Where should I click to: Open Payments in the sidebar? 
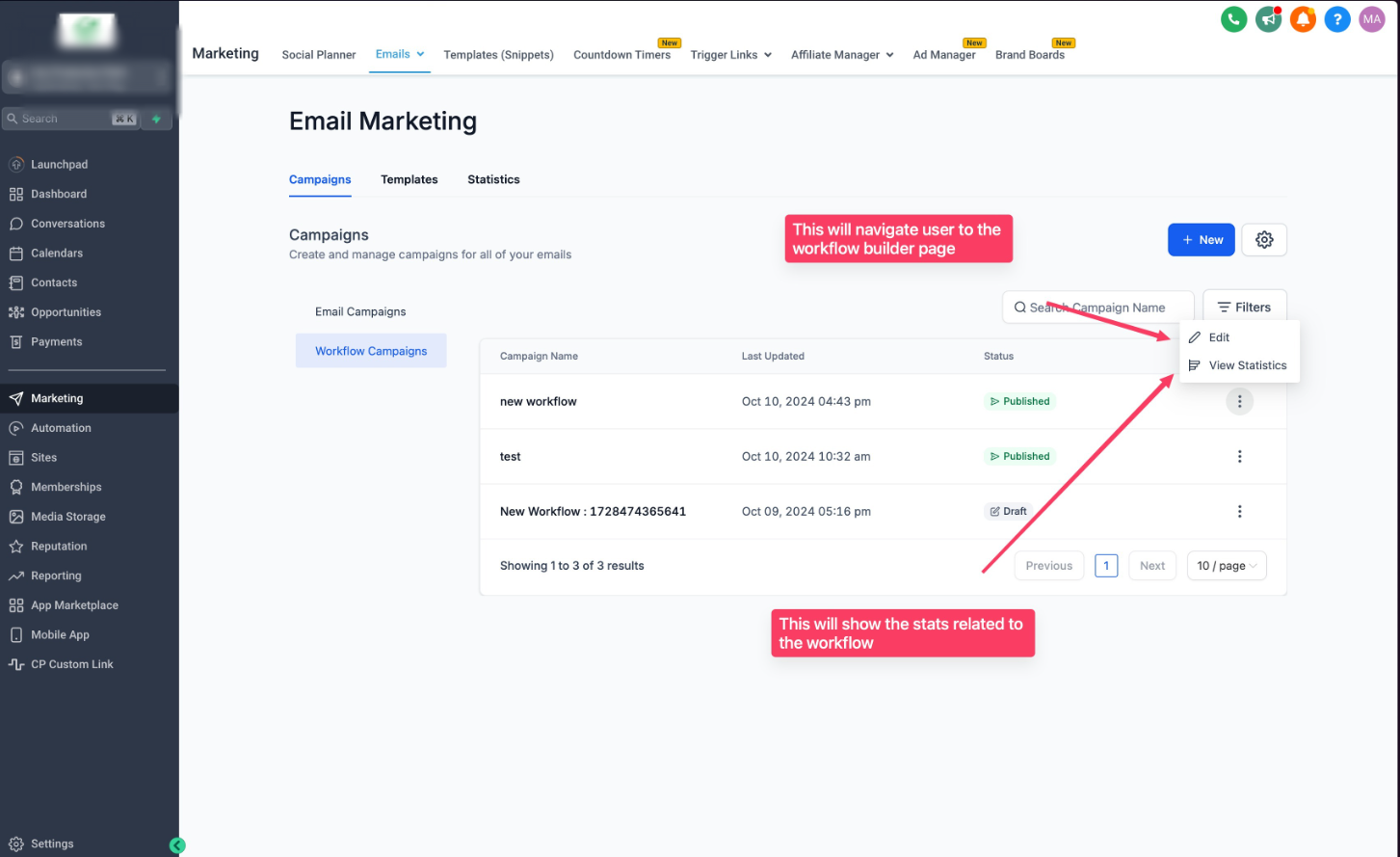pos(56,342)
